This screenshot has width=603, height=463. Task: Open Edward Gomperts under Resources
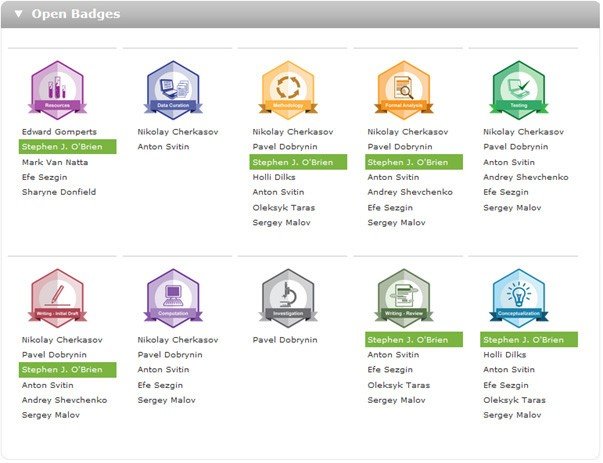coord(59,132)
